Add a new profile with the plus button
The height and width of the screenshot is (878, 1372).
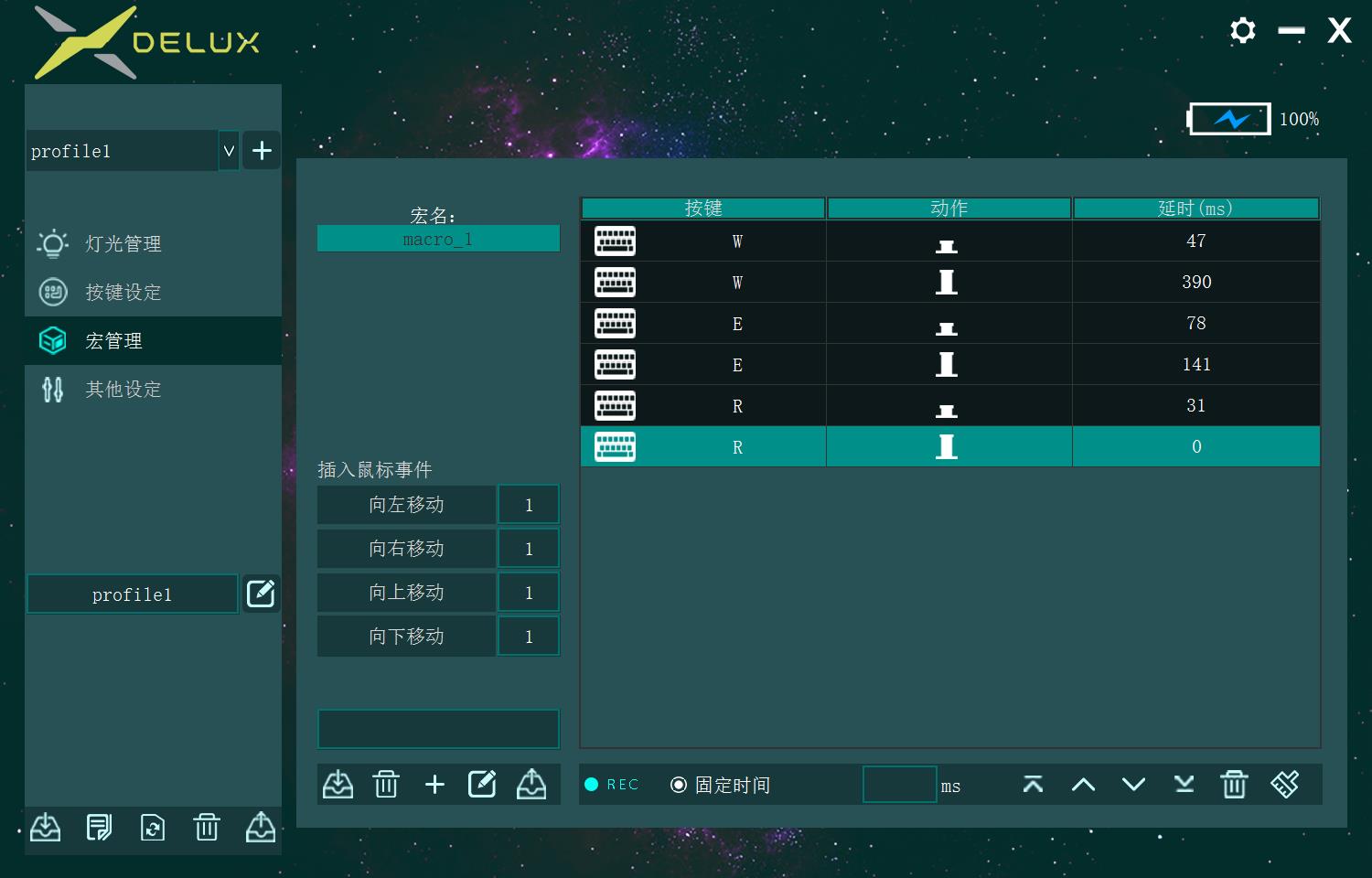click(x=261, y=150)
